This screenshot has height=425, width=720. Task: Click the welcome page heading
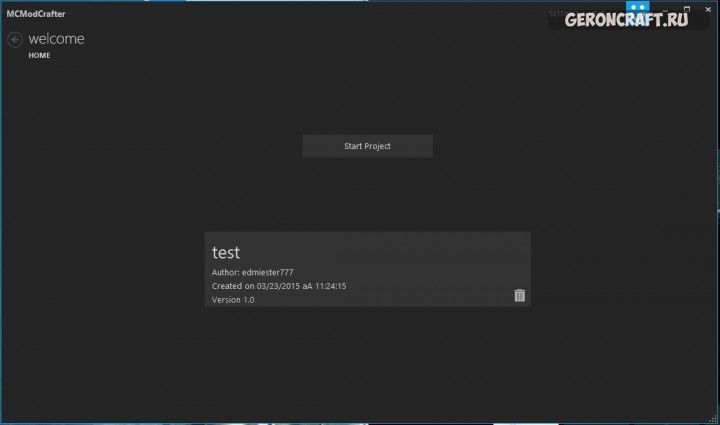[56, 39]
